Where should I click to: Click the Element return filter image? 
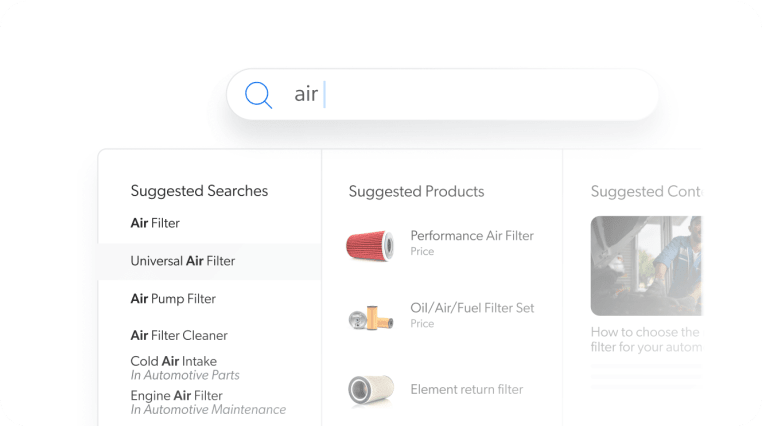[x=370, y=390]
